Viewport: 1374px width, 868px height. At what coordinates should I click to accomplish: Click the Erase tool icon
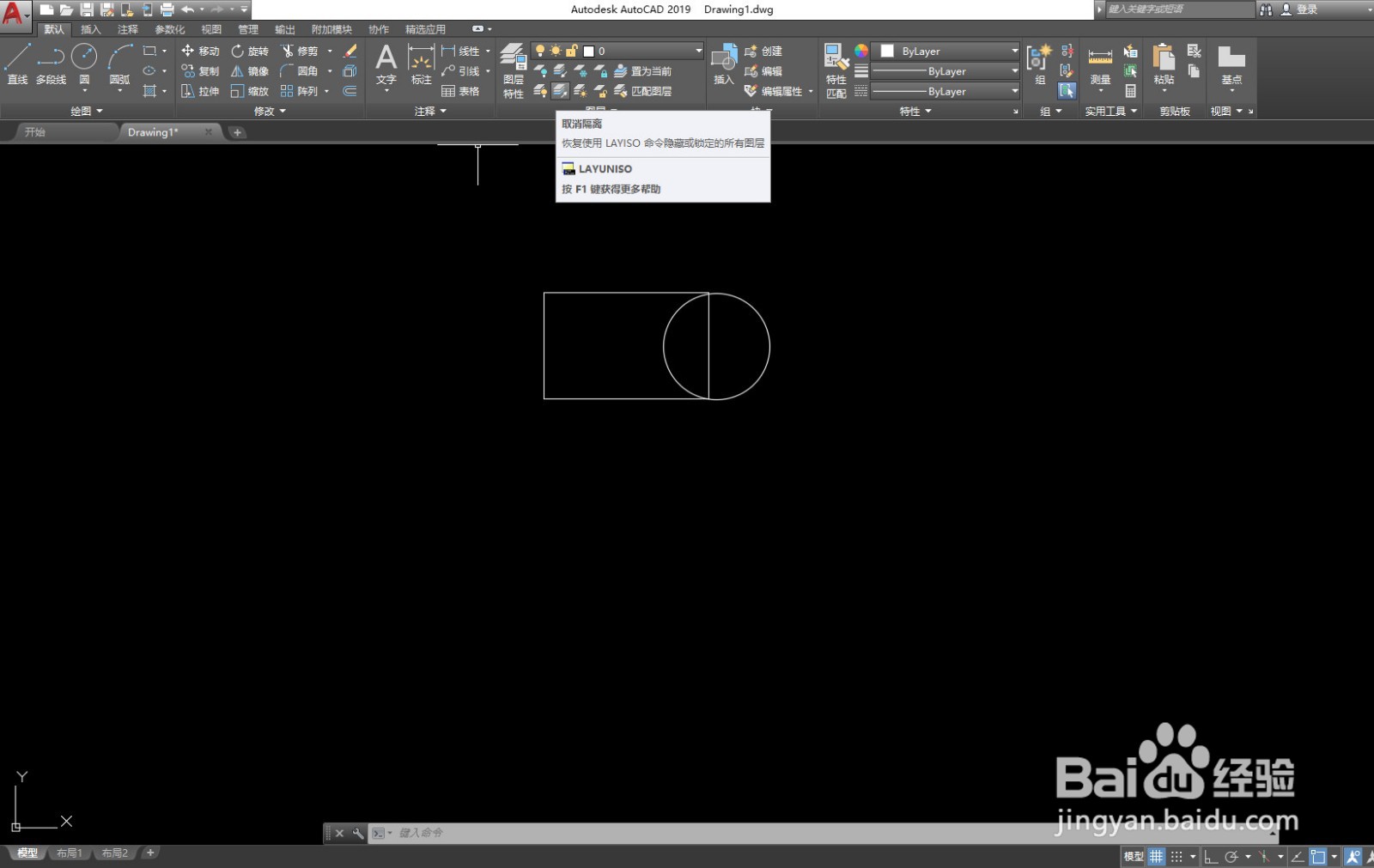[x=350, y=52]
